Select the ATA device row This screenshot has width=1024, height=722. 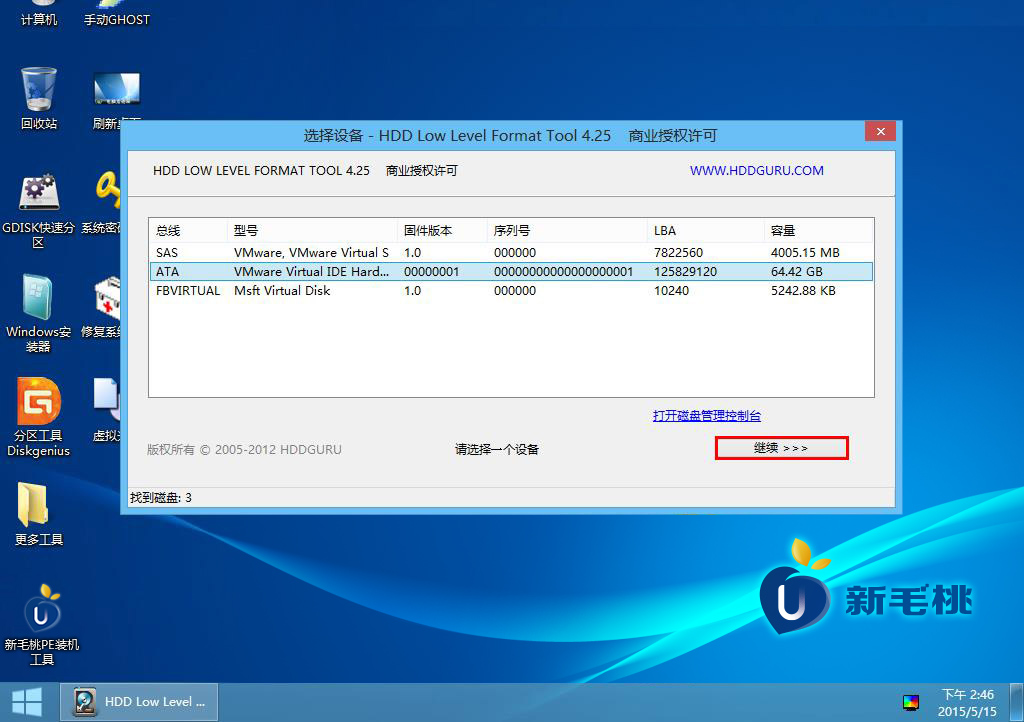(511, 272)
